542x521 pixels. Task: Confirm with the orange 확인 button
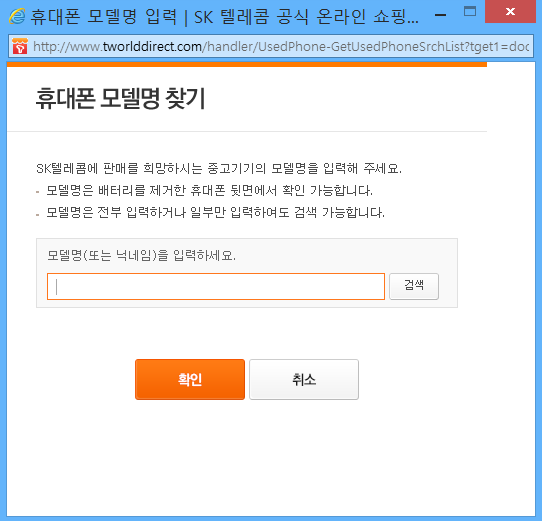(x=190, y=379)
